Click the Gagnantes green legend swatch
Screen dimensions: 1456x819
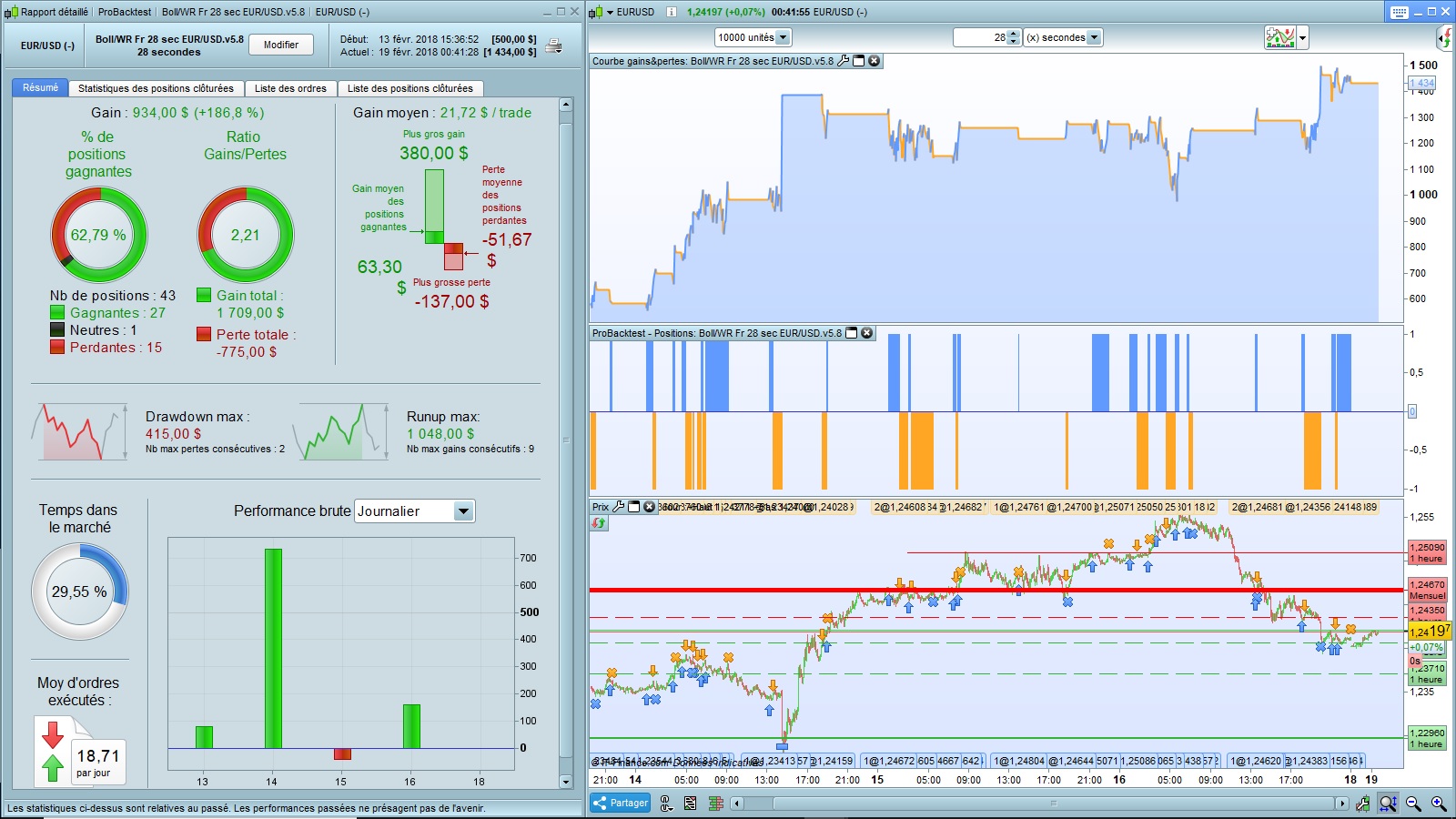click(x=57, y=312)
